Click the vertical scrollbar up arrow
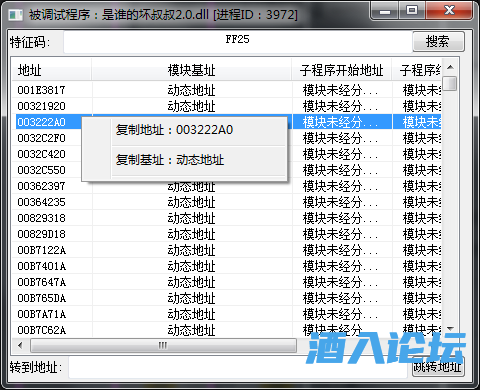 pyautogui.click(x=450, y=67)
